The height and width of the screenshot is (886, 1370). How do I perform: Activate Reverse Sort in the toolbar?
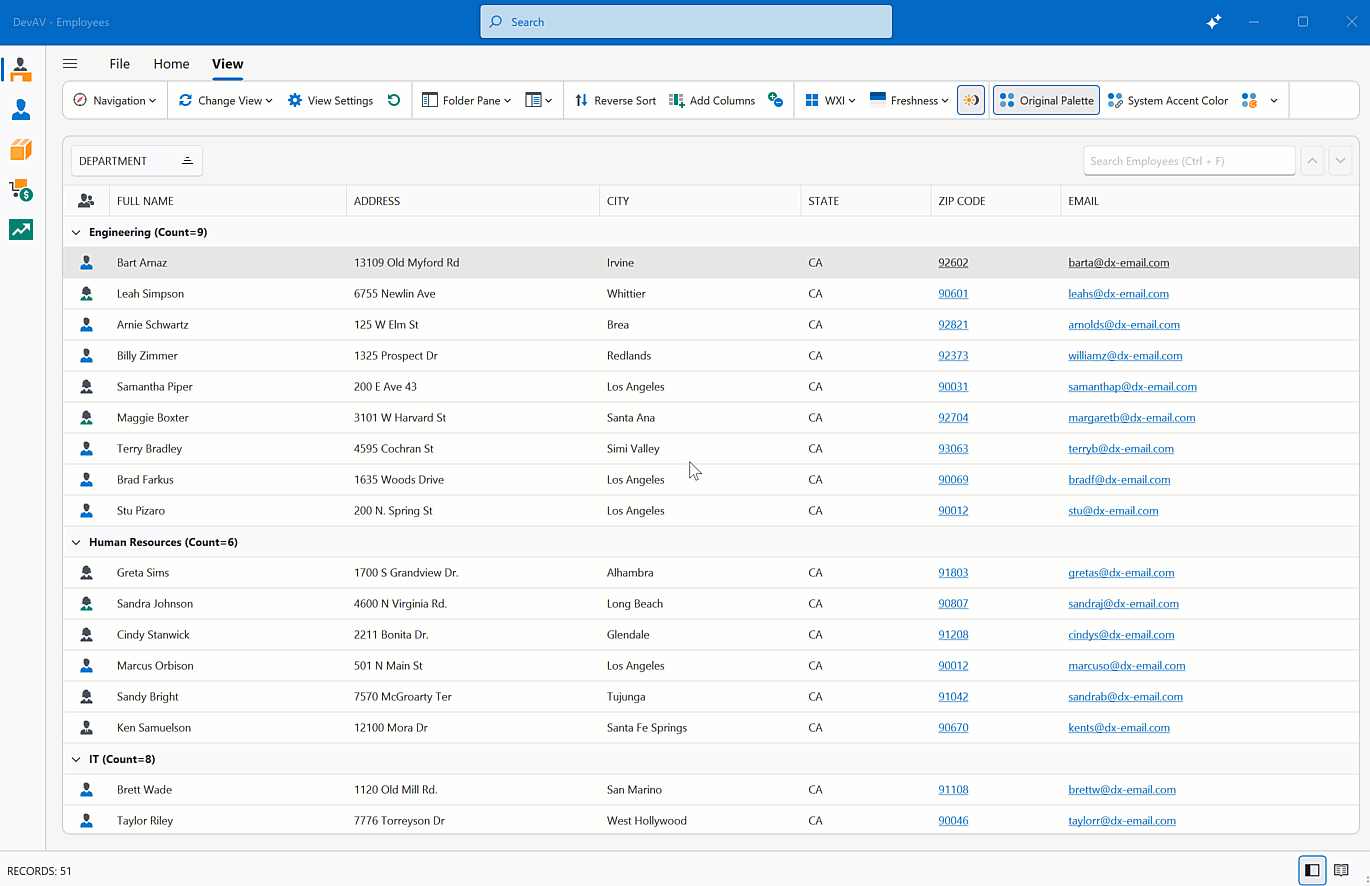point(614,100)
